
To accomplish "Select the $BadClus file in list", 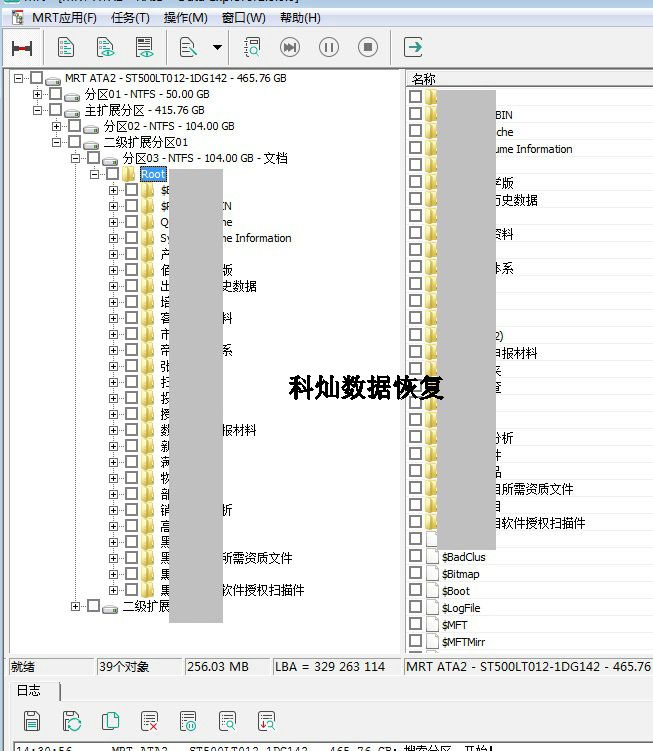I will [463, 557].
